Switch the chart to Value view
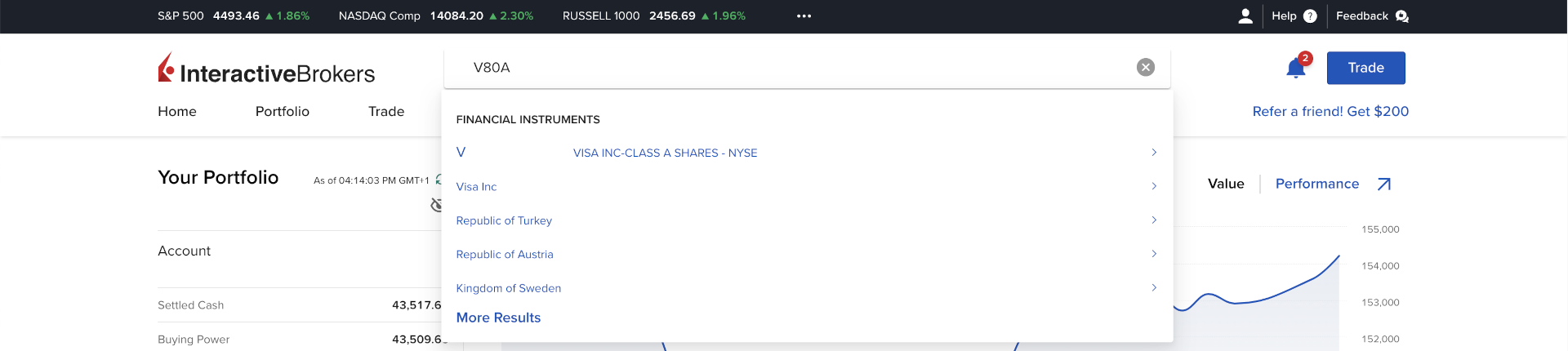The width and height of the screenshot is (1568, 351). coord(1226,184)
